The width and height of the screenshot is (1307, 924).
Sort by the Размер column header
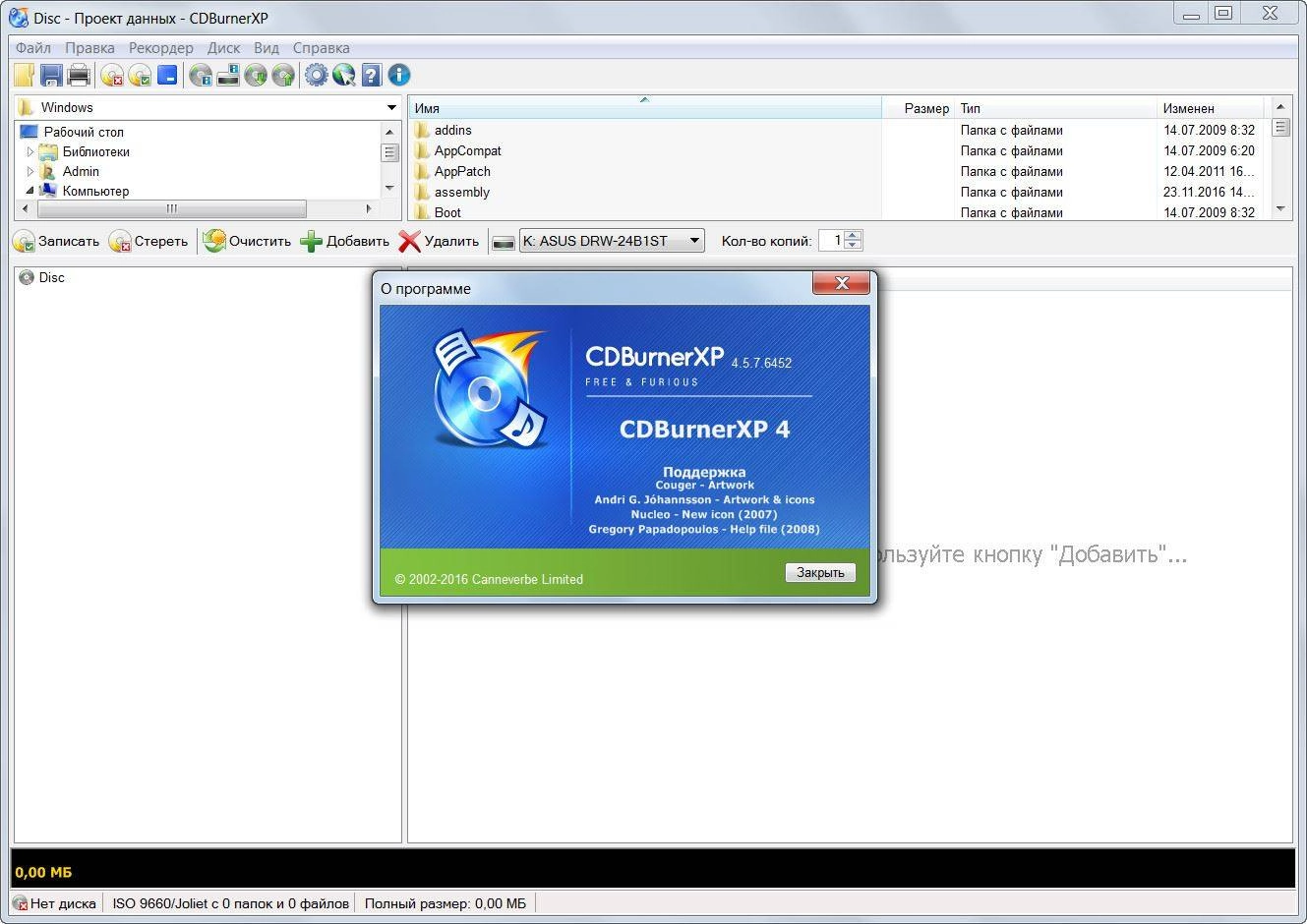[x=919, y=108]
